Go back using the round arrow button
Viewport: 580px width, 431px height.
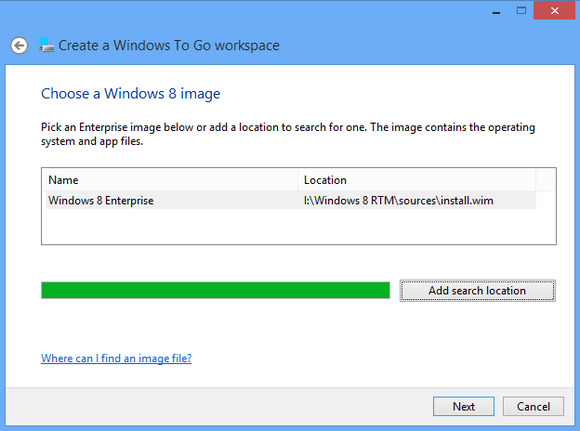click(19, 46)
